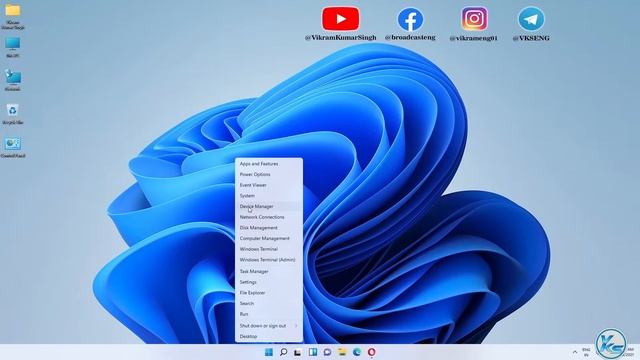Open Event Viewer from the menu

click(269, 185)
